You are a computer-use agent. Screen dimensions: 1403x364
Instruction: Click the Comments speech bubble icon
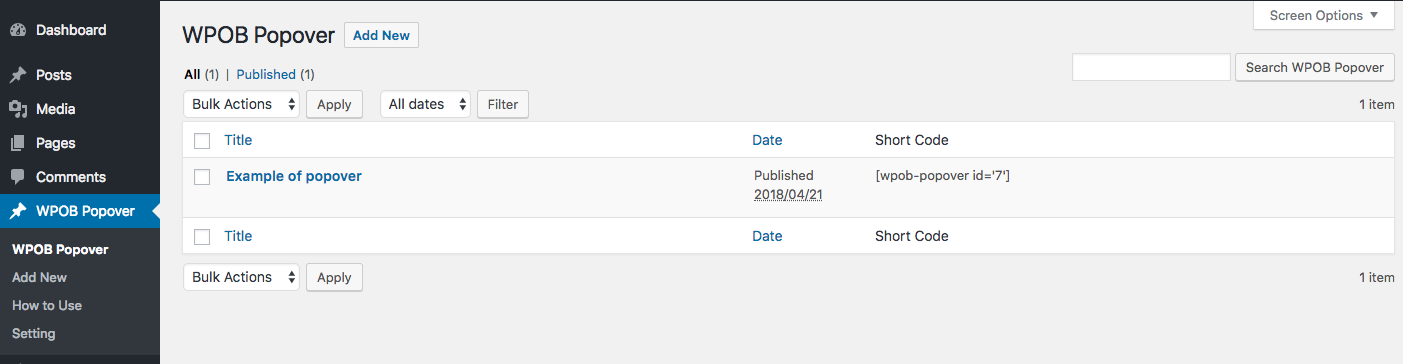(x=18, y=177)
